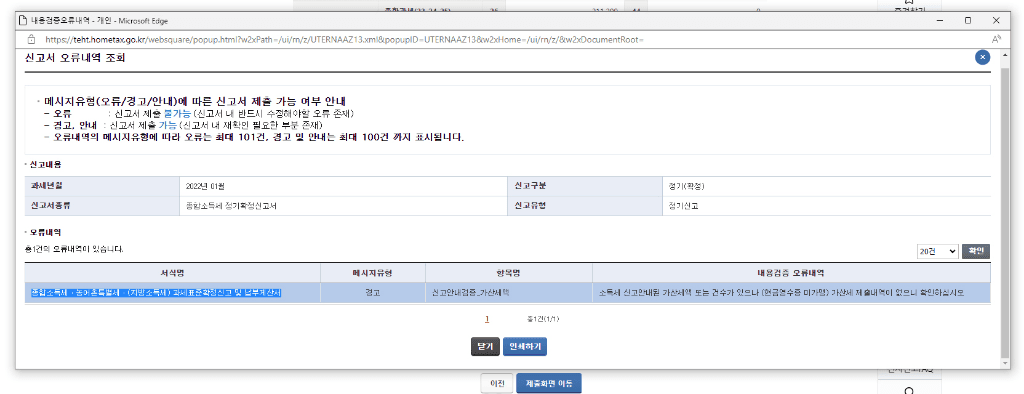1024x394 pixels.
Task: Click the 닫기 button
Action: point(485,346)
